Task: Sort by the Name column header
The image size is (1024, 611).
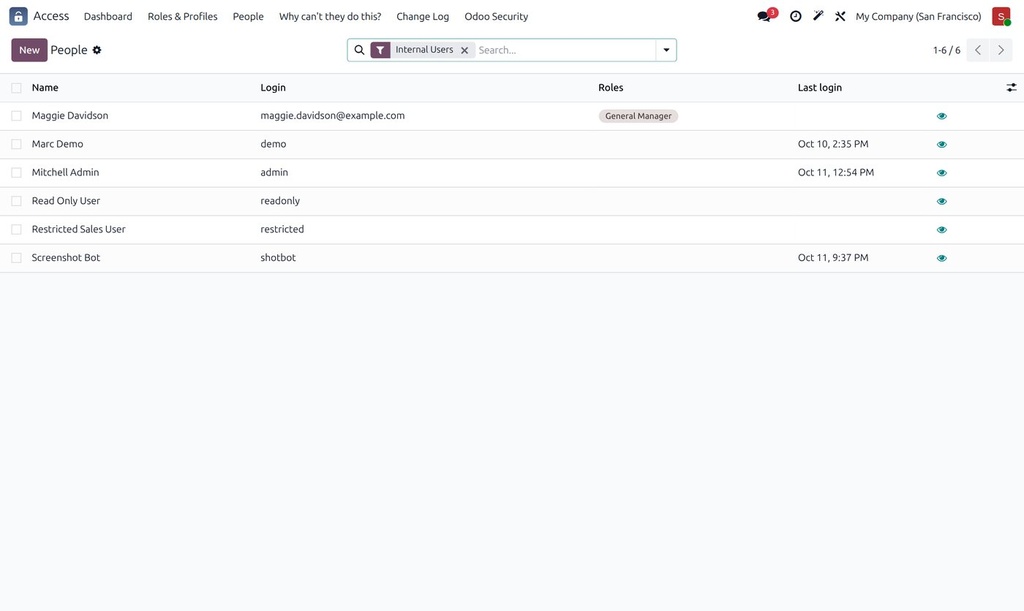Action: click(45, 87)
